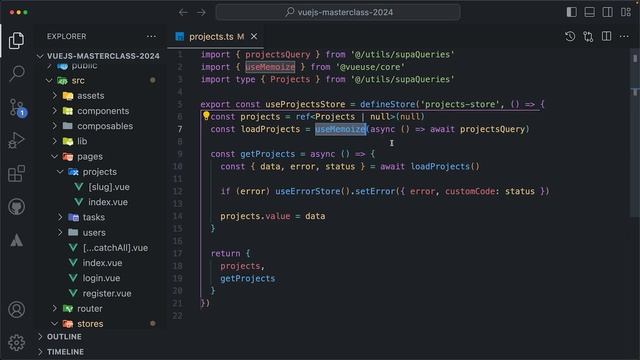Click the lightbulb code action icon
This screenshot has width=640, height=360.
[x=206, y=116]
